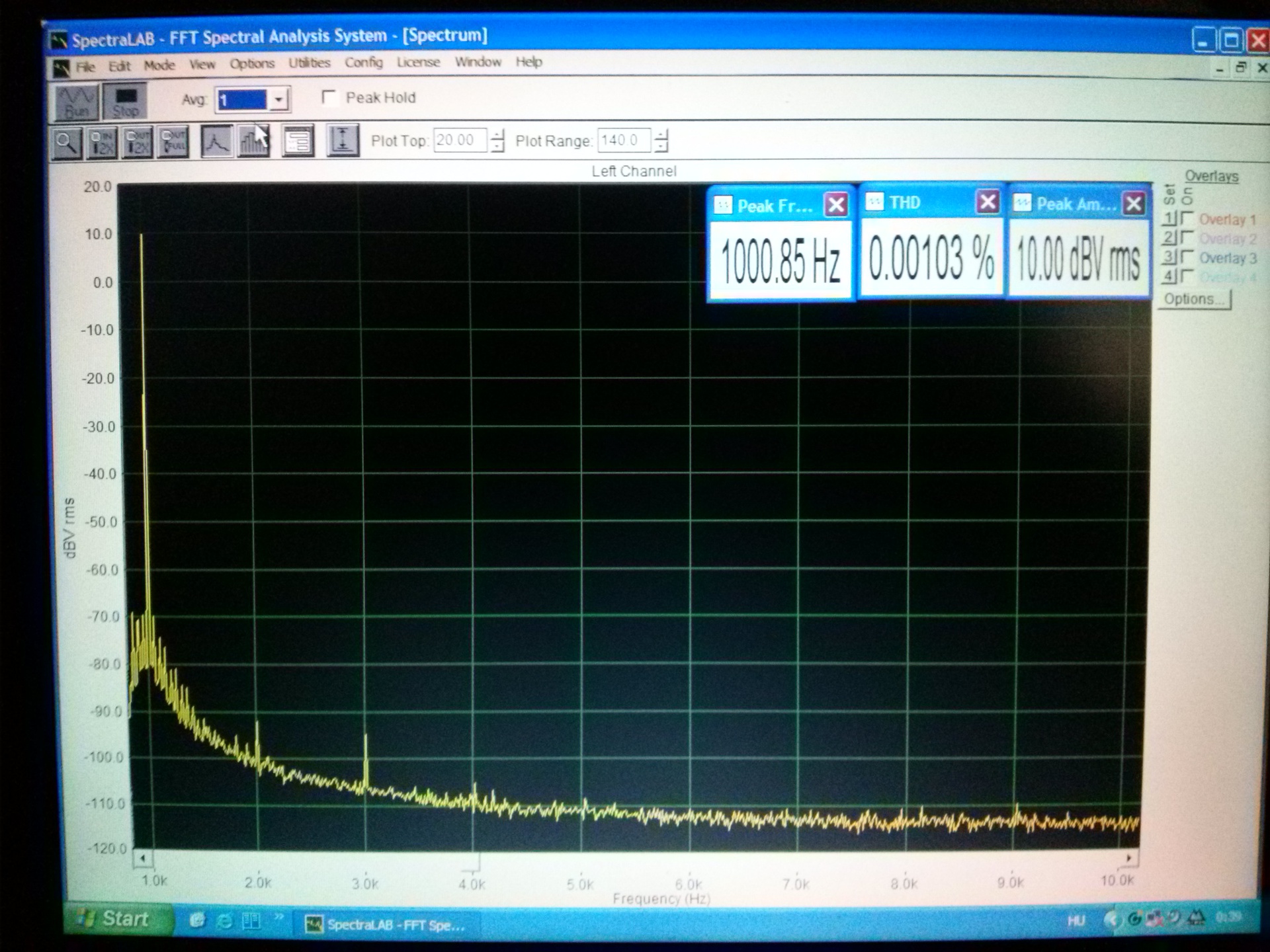The width and height of the screenshot is (1270, 952).
Task: Select the magnifier zoom tool
Action: [67, 141]
